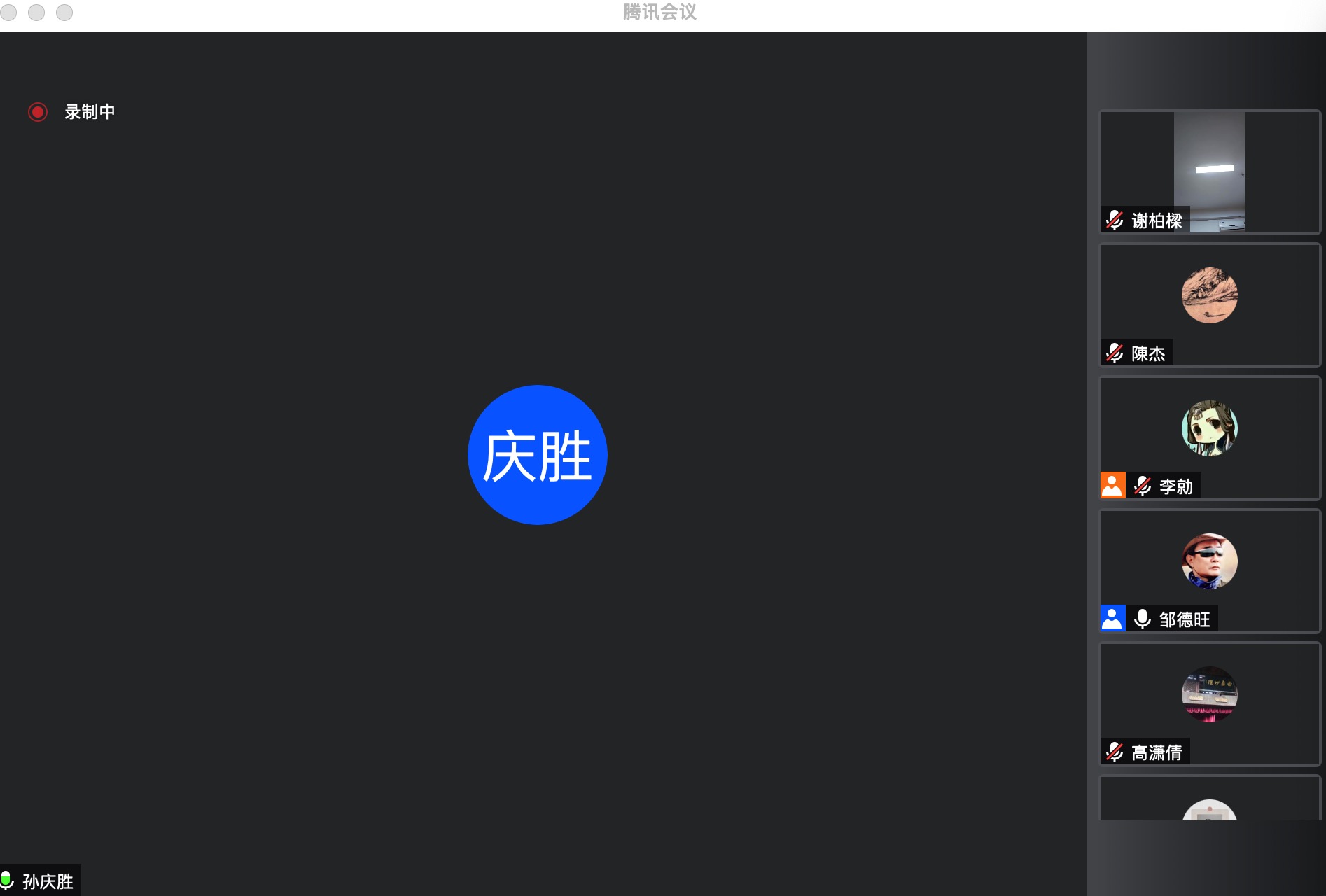Click the 录制中 recording status label

pos(90,112)
